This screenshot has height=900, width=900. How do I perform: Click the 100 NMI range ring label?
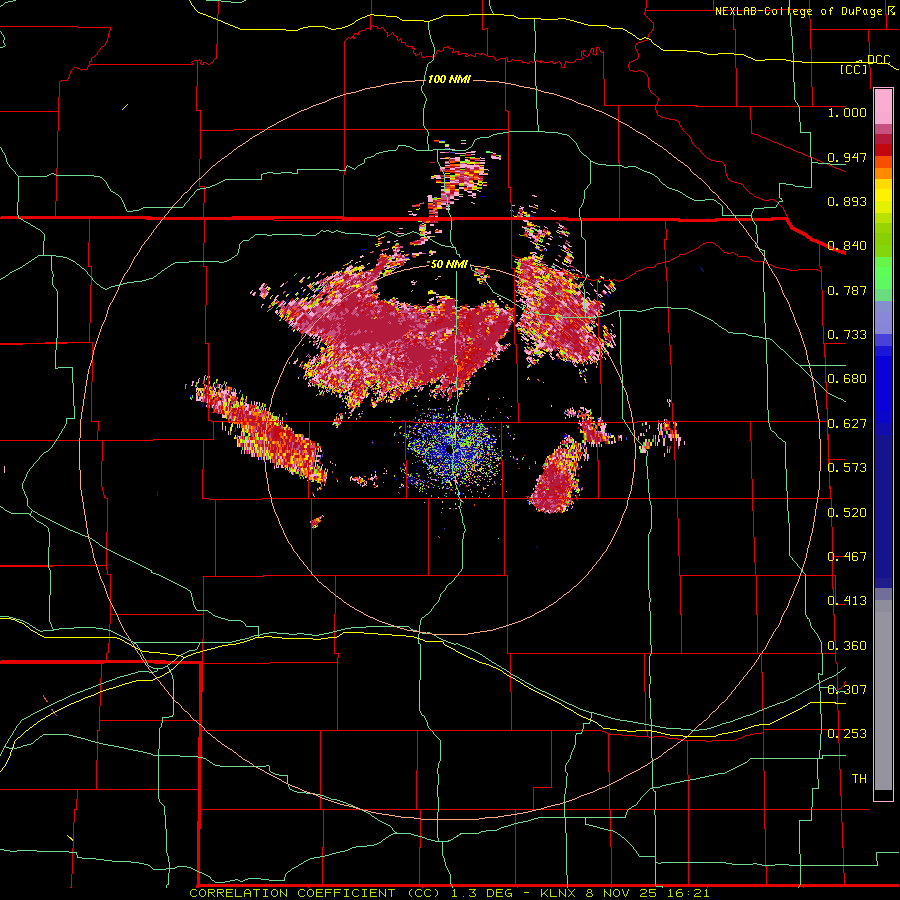449,79
